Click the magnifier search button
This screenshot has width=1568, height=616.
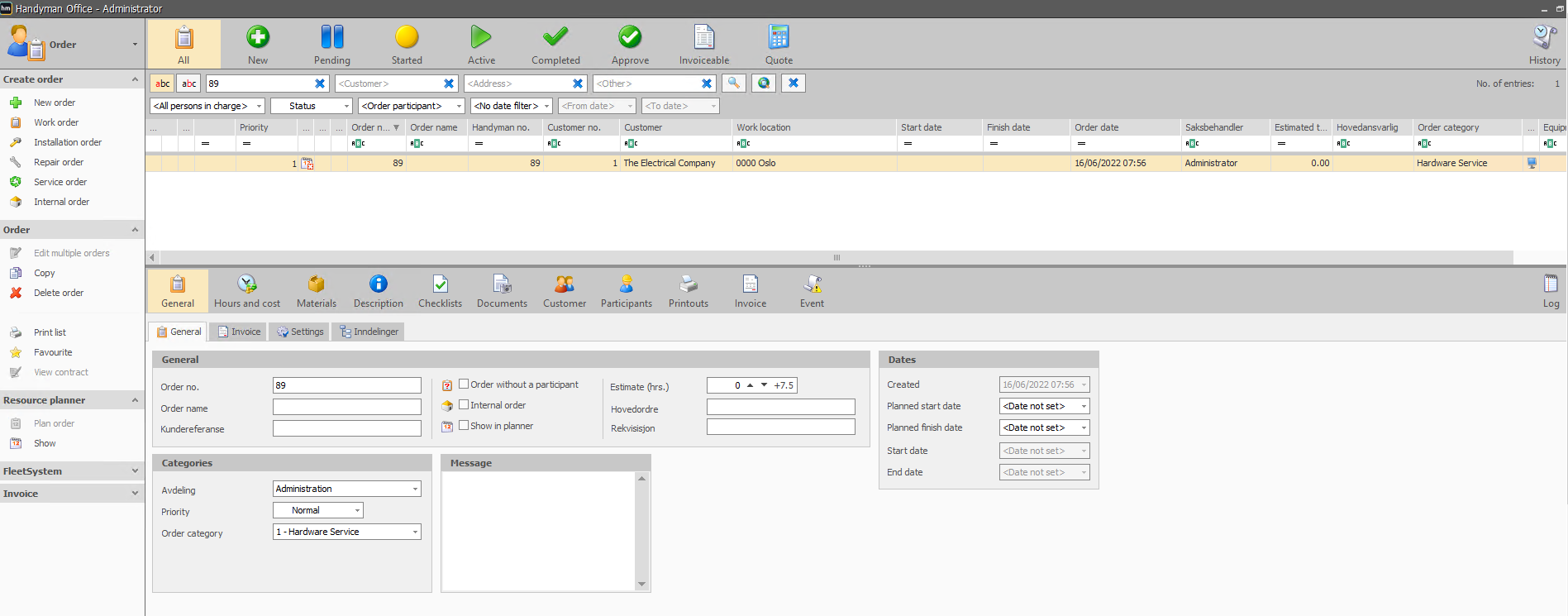coord(734,84)
